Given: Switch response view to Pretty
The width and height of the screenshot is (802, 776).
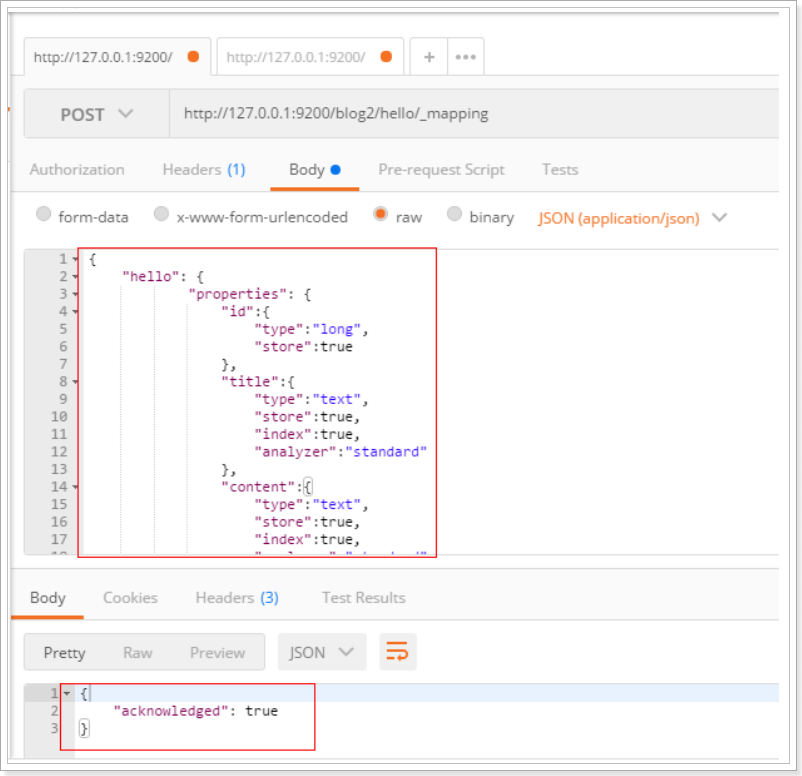Looking at the screenshot, I should point(64,653).
